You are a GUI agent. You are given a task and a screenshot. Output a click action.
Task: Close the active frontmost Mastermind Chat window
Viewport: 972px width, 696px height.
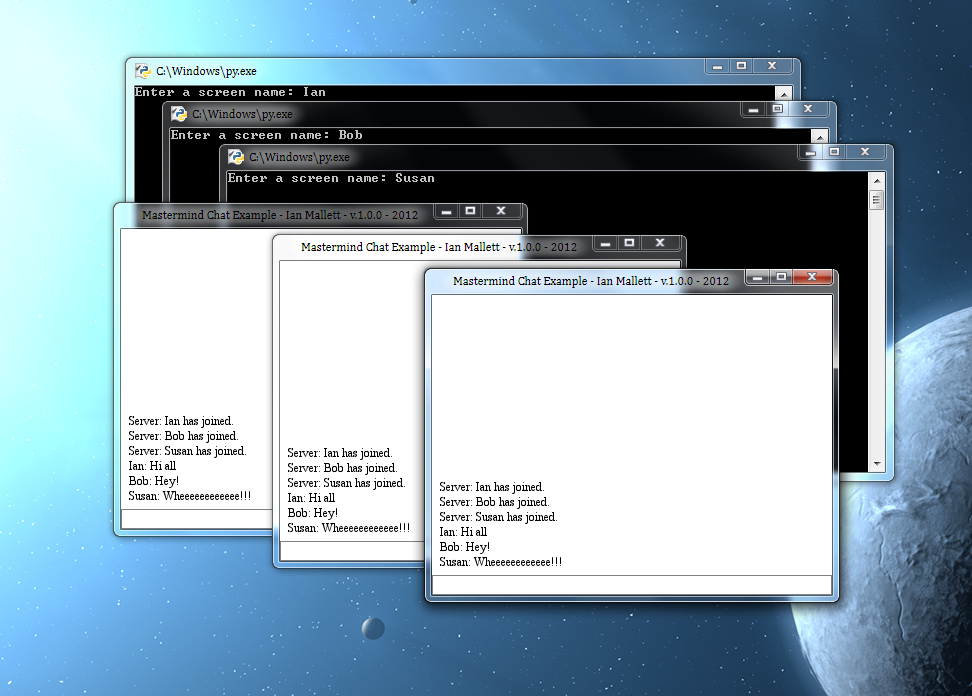coord(812,277)
